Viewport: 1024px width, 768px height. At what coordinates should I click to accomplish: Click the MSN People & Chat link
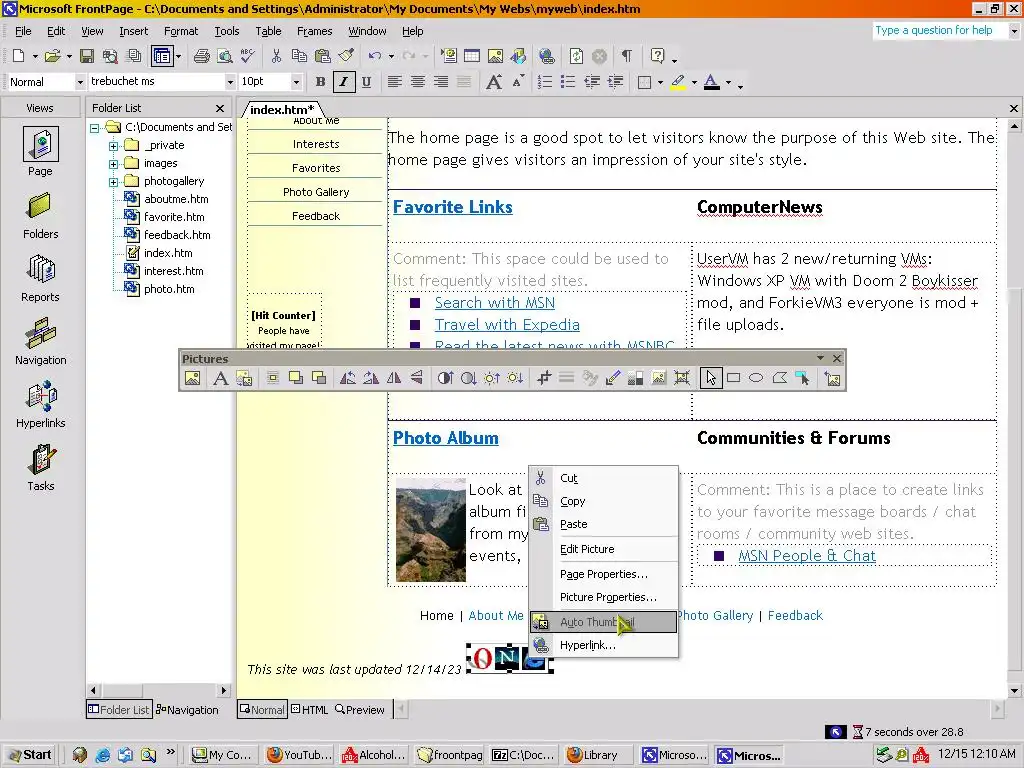coord(807,556)
